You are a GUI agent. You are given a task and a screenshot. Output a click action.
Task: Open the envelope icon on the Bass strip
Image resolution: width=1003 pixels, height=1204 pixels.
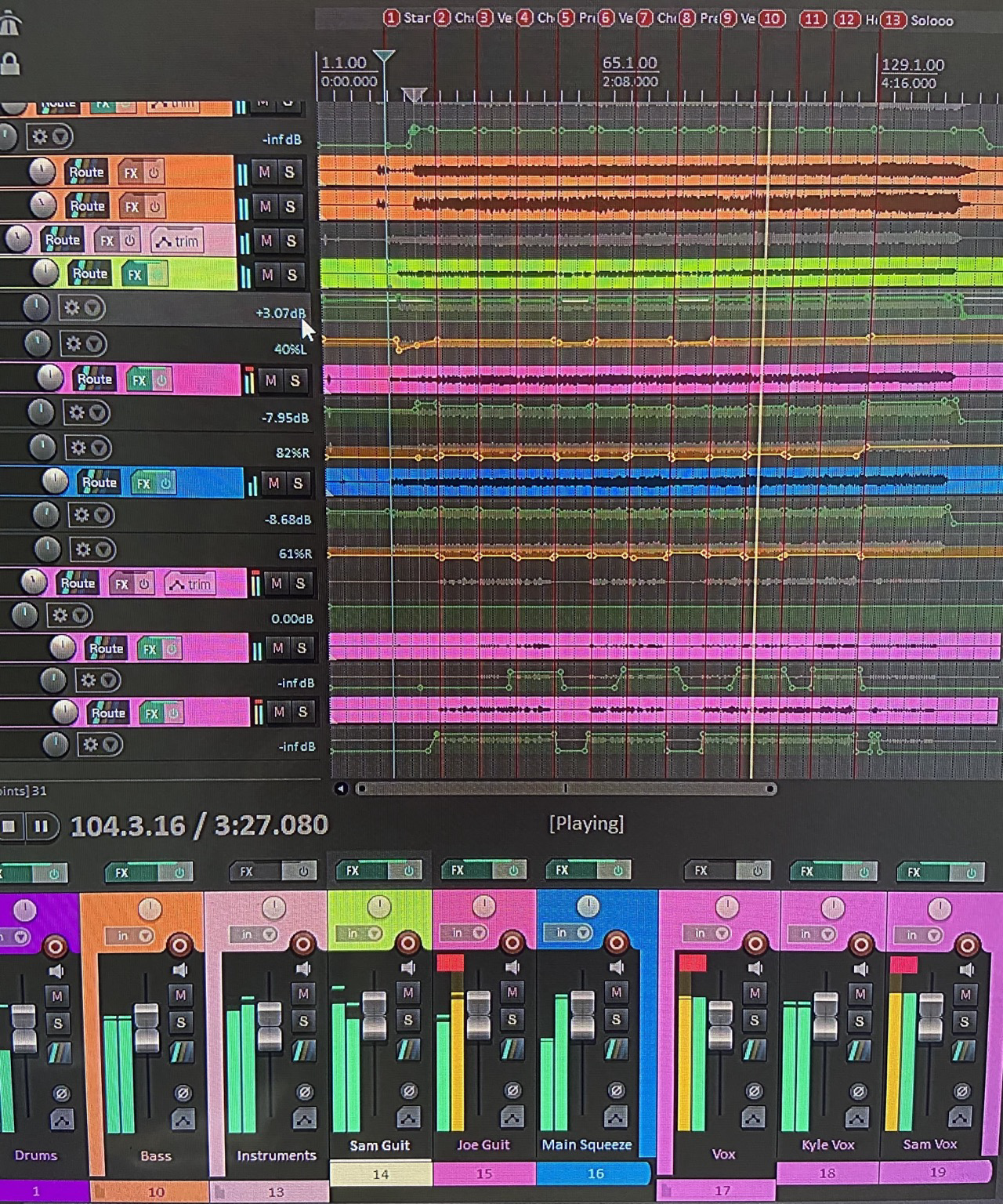tap(183, 1119)
